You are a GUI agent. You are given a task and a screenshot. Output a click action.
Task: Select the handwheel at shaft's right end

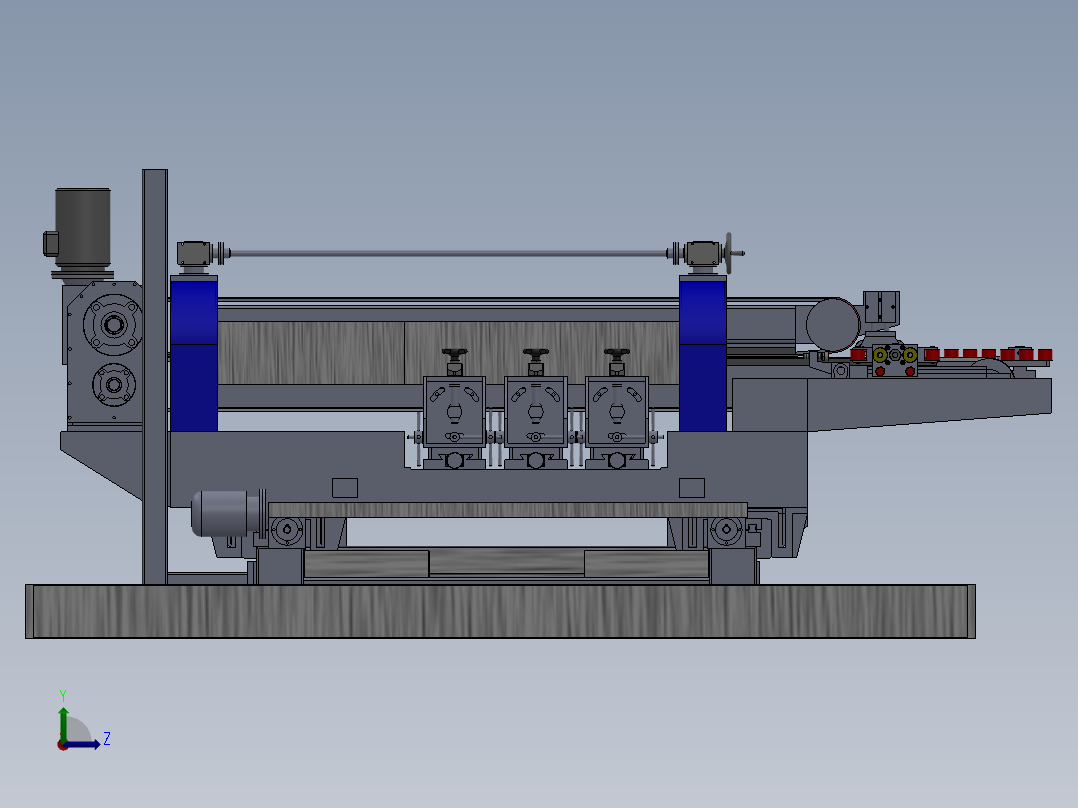729,253
